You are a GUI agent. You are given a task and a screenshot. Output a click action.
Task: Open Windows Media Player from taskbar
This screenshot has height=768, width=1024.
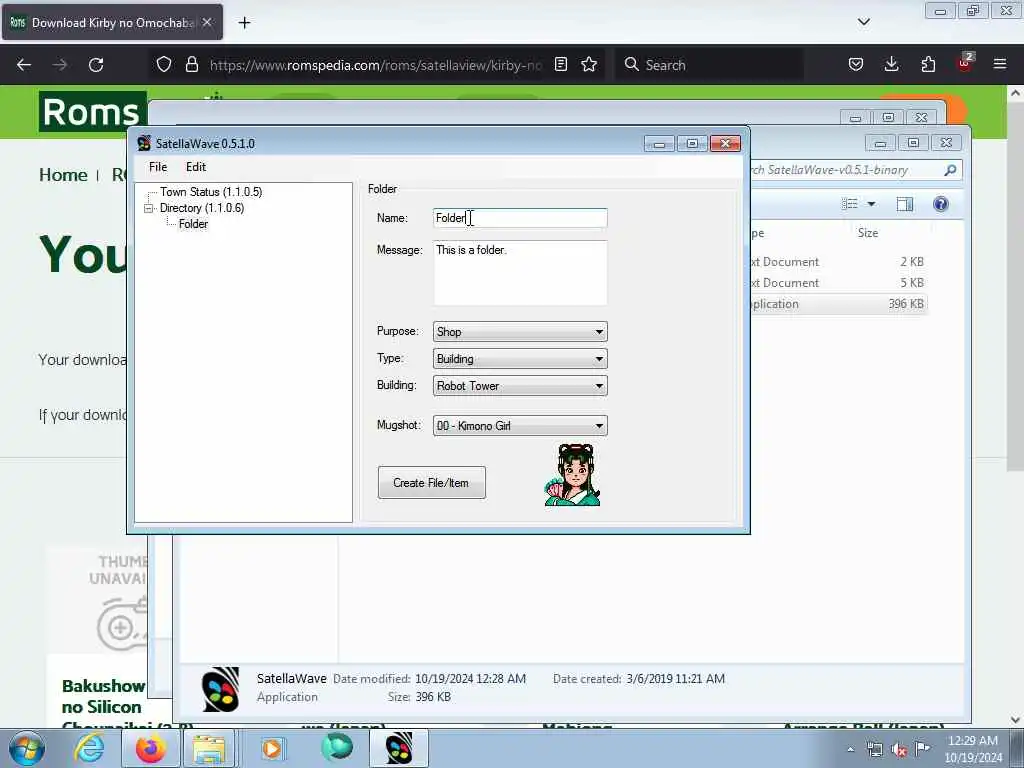(x=272, y=748)
